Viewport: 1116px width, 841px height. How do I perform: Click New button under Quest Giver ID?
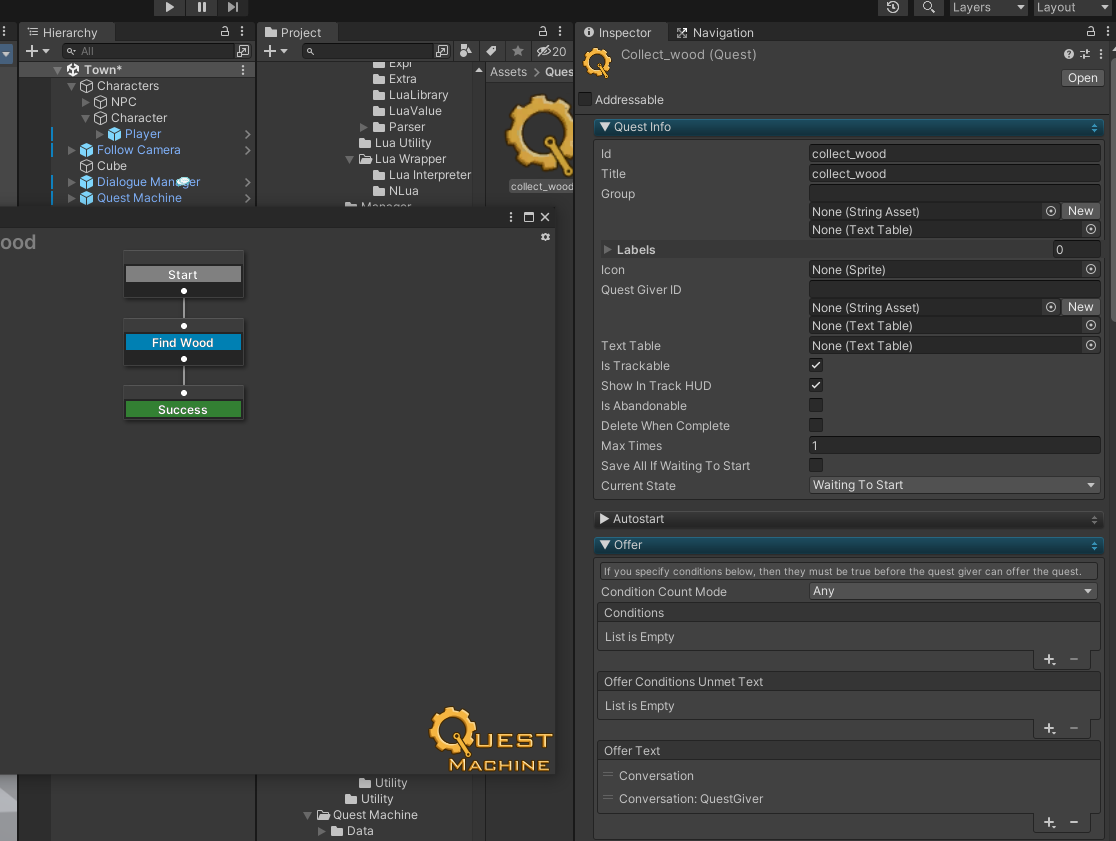tap(1080, 307)
